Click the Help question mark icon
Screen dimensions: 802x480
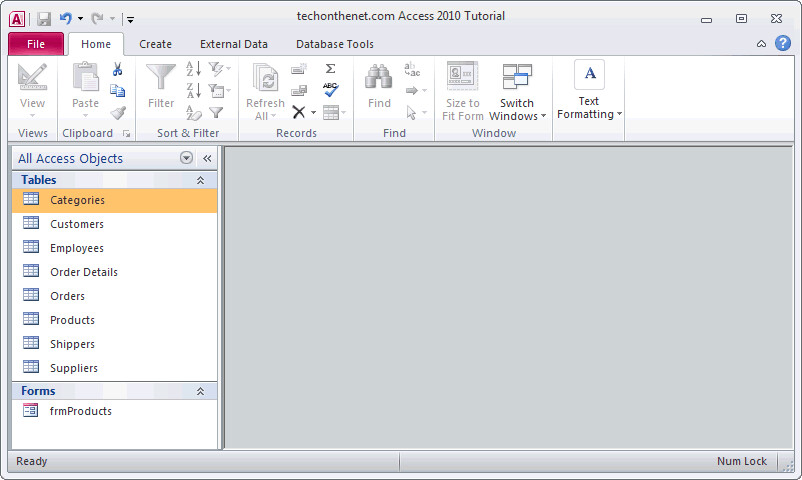click(x=783, y=43)
